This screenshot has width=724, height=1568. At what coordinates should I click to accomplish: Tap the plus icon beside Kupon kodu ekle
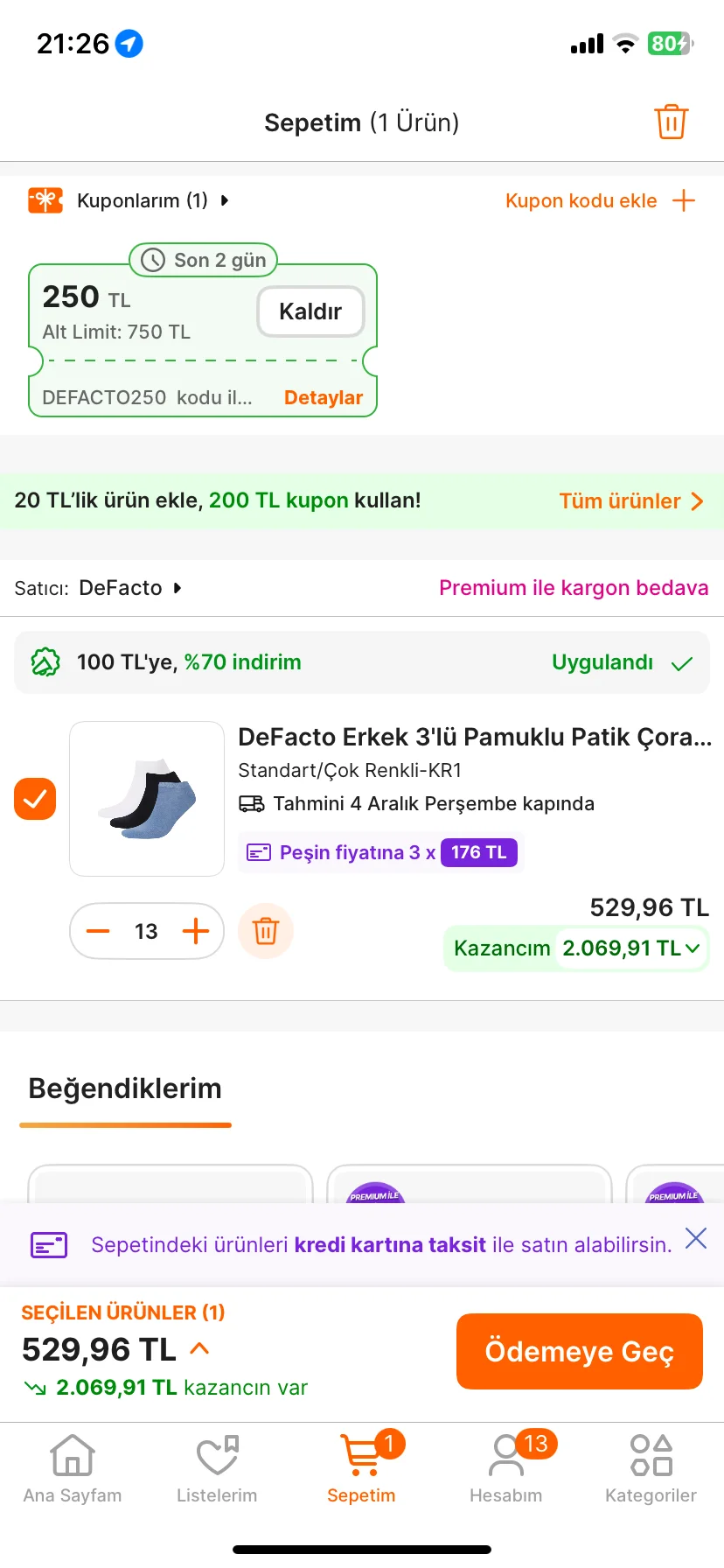(x=684, y=200)
